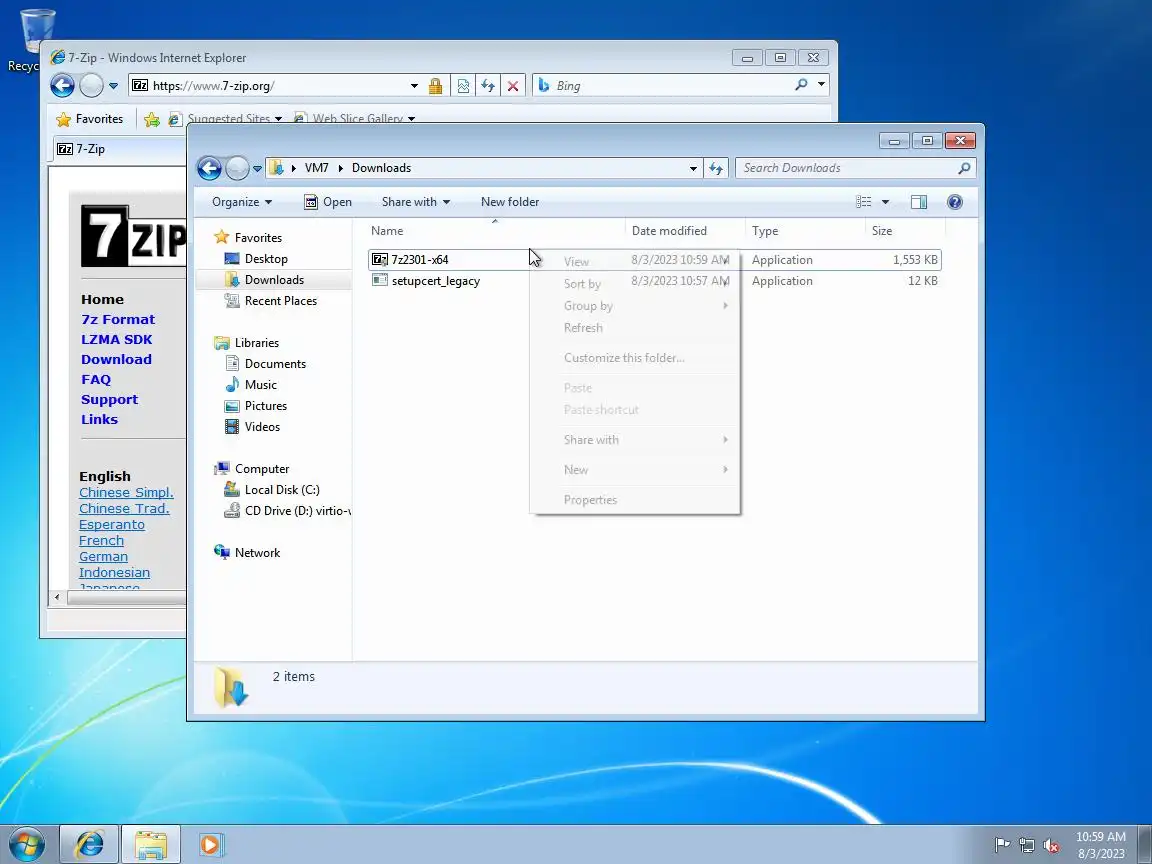Open Network in navigation pane
This screenshot has height=864, width=1152.
coord(257,553)
